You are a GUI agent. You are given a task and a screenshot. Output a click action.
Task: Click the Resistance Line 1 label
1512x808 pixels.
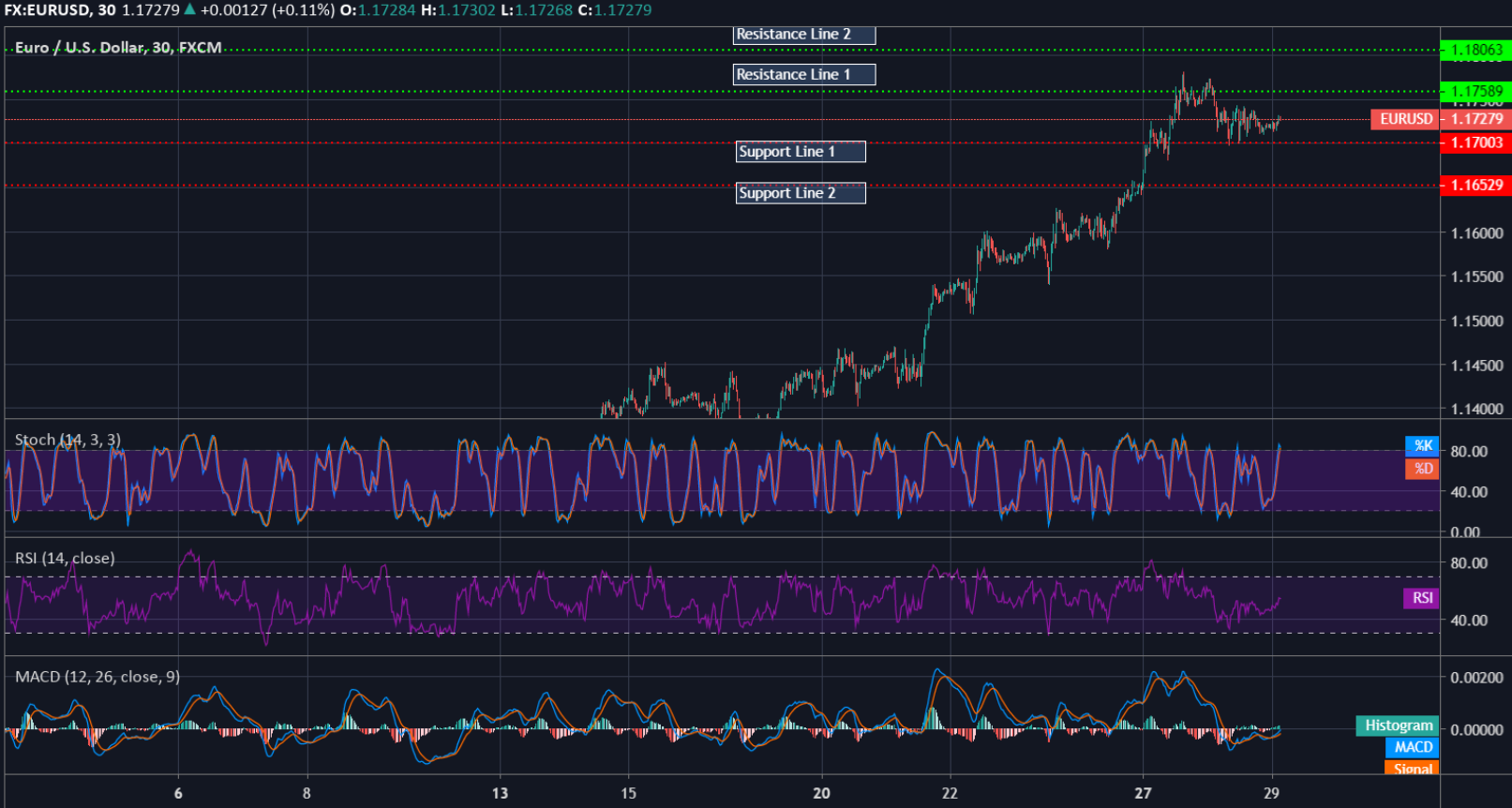coord(804,75)
